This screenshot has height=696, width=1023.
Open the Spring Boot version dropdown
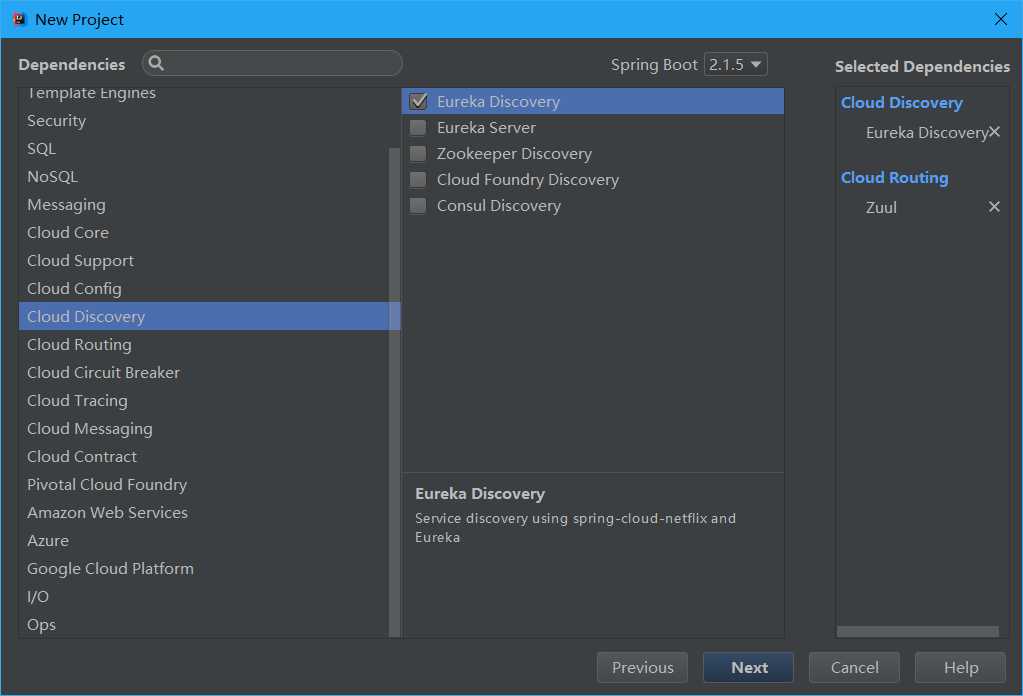point(735,65)
